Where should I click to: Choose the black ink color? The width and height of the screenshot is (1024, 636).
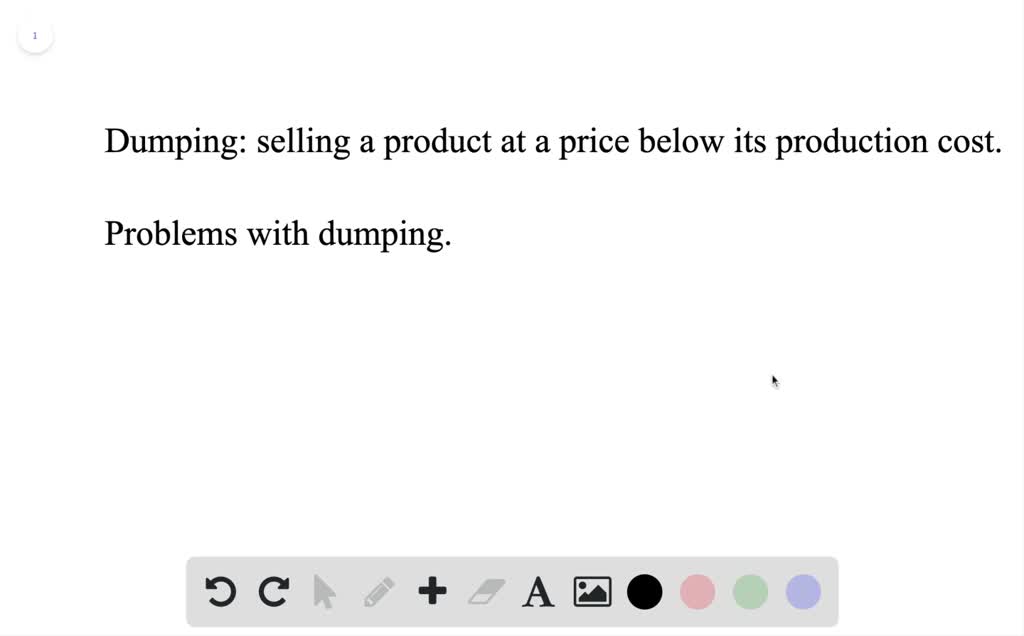pyautogui.click(x=644, y=591)
